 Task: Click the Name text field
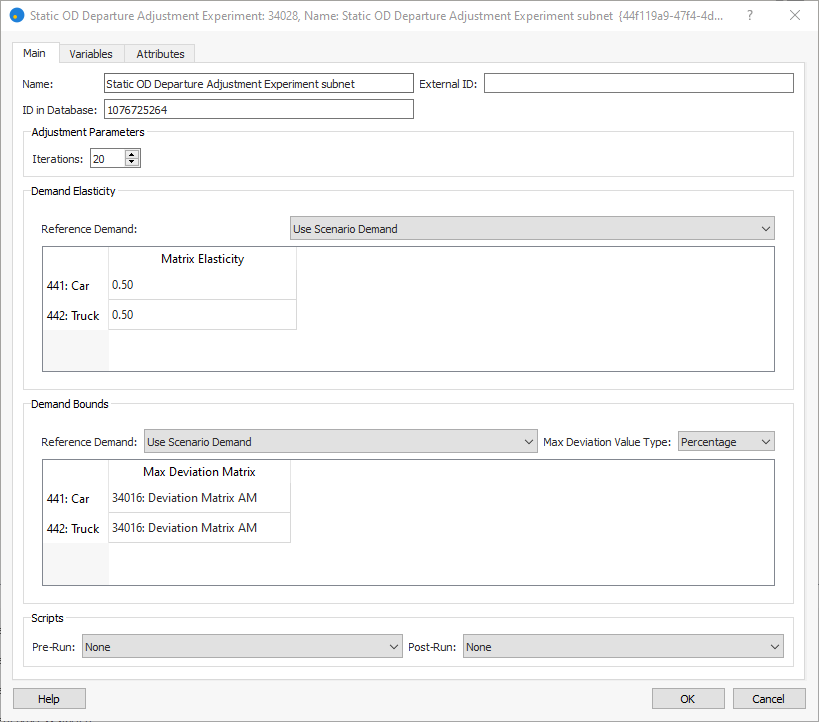258,84
